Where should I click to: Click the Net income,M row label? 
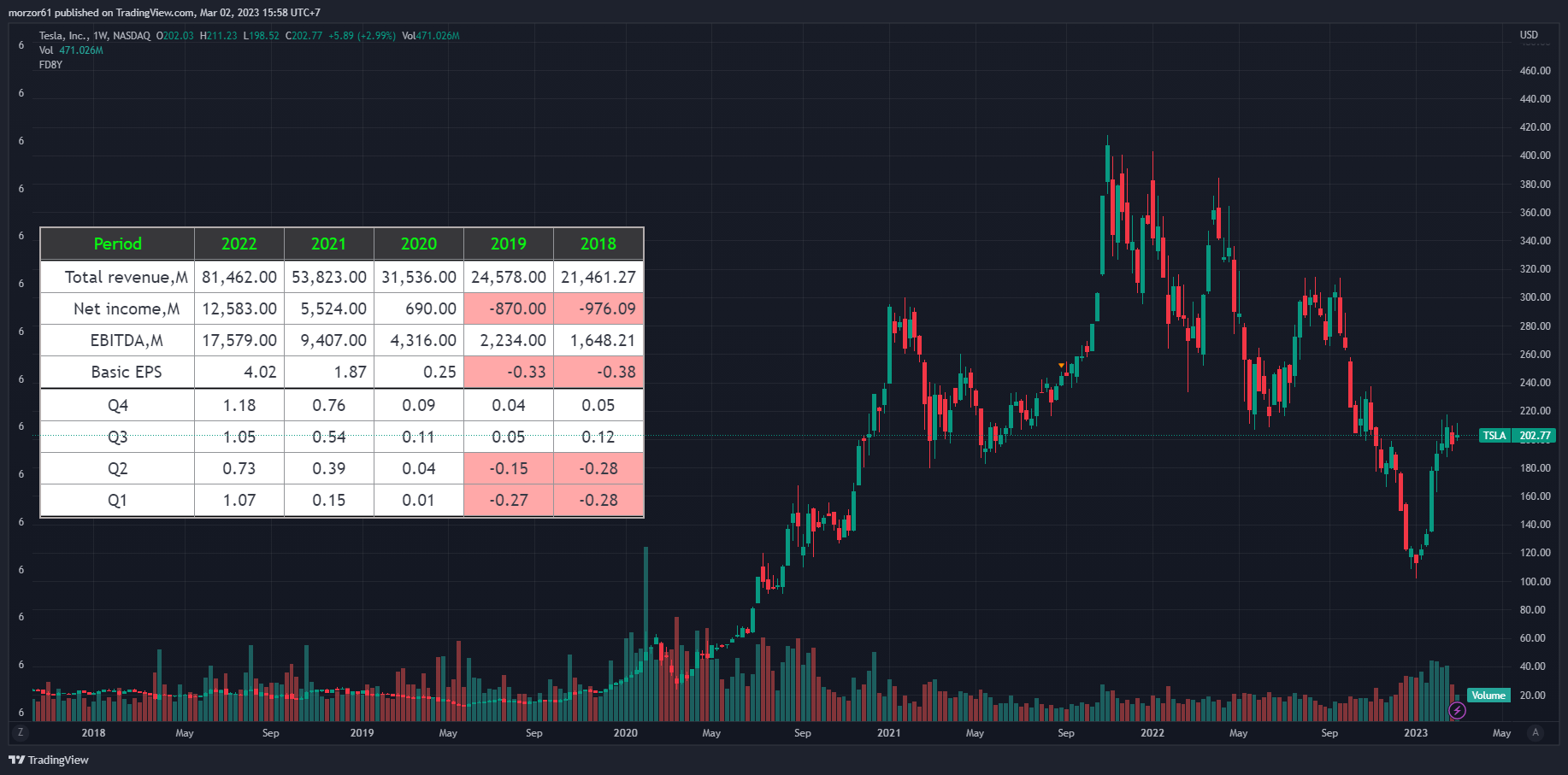pyautogui.click(x=118, y=308)
